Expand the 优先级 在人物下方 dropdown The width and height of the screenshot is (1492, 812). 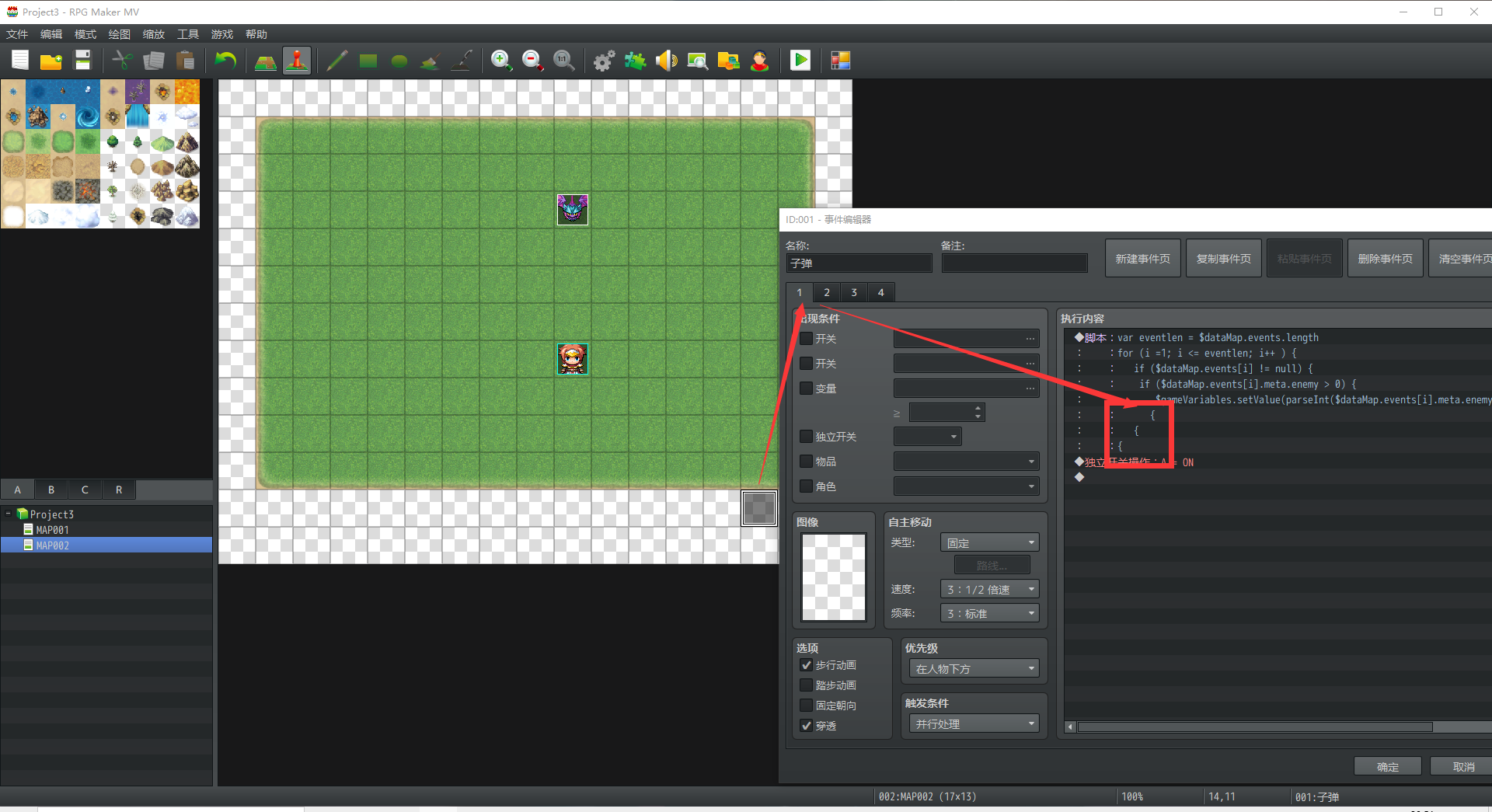tap(974, 668)
